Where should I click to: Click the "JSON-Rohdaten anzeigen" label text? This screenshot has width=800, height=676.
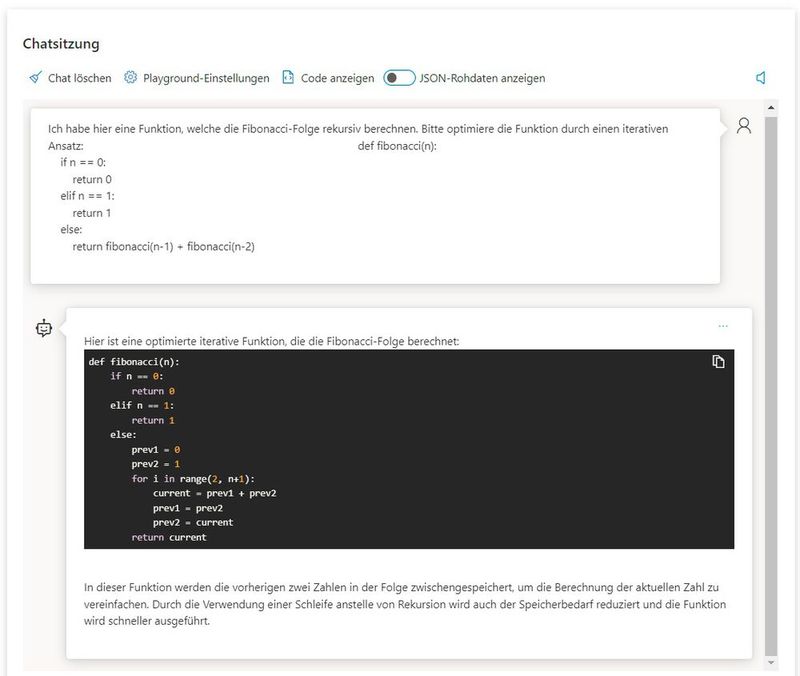[483, 78]
